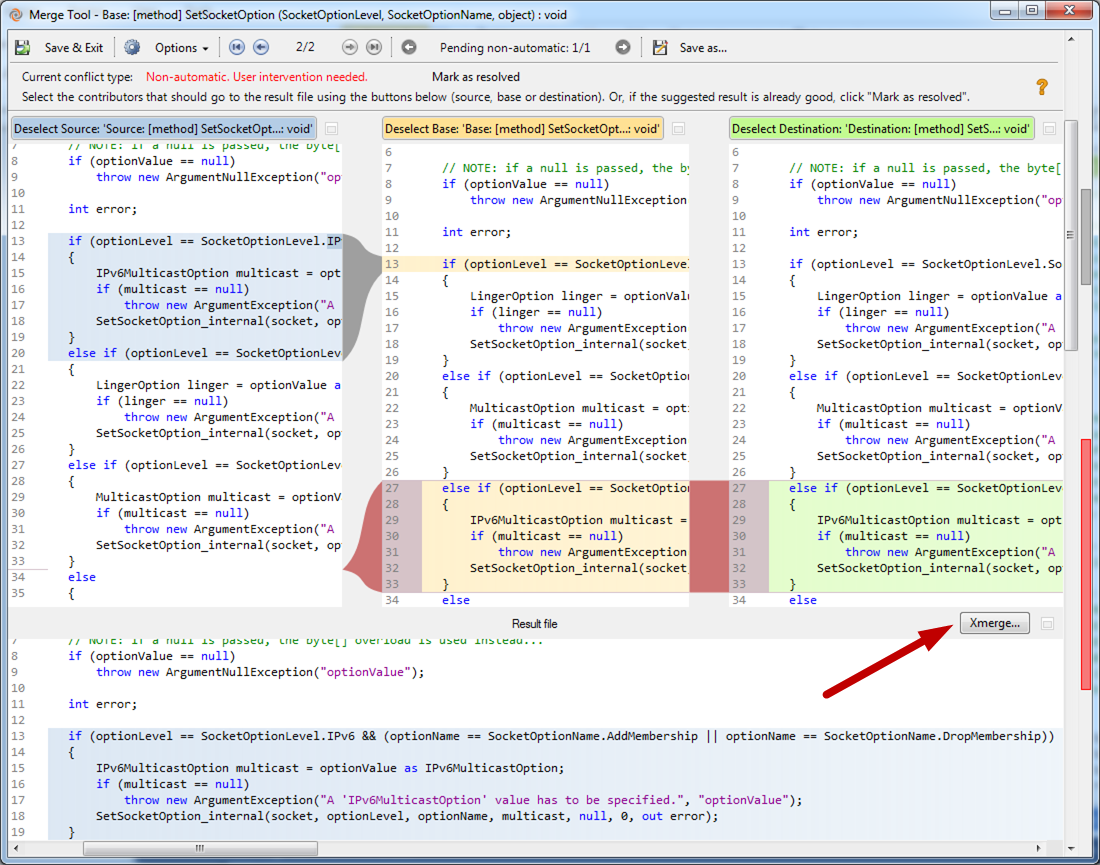The height and width of the screenshot is (865, 1100).
Task: Click the left arrow of horizontal scrollbar
Action: point(16,848)
